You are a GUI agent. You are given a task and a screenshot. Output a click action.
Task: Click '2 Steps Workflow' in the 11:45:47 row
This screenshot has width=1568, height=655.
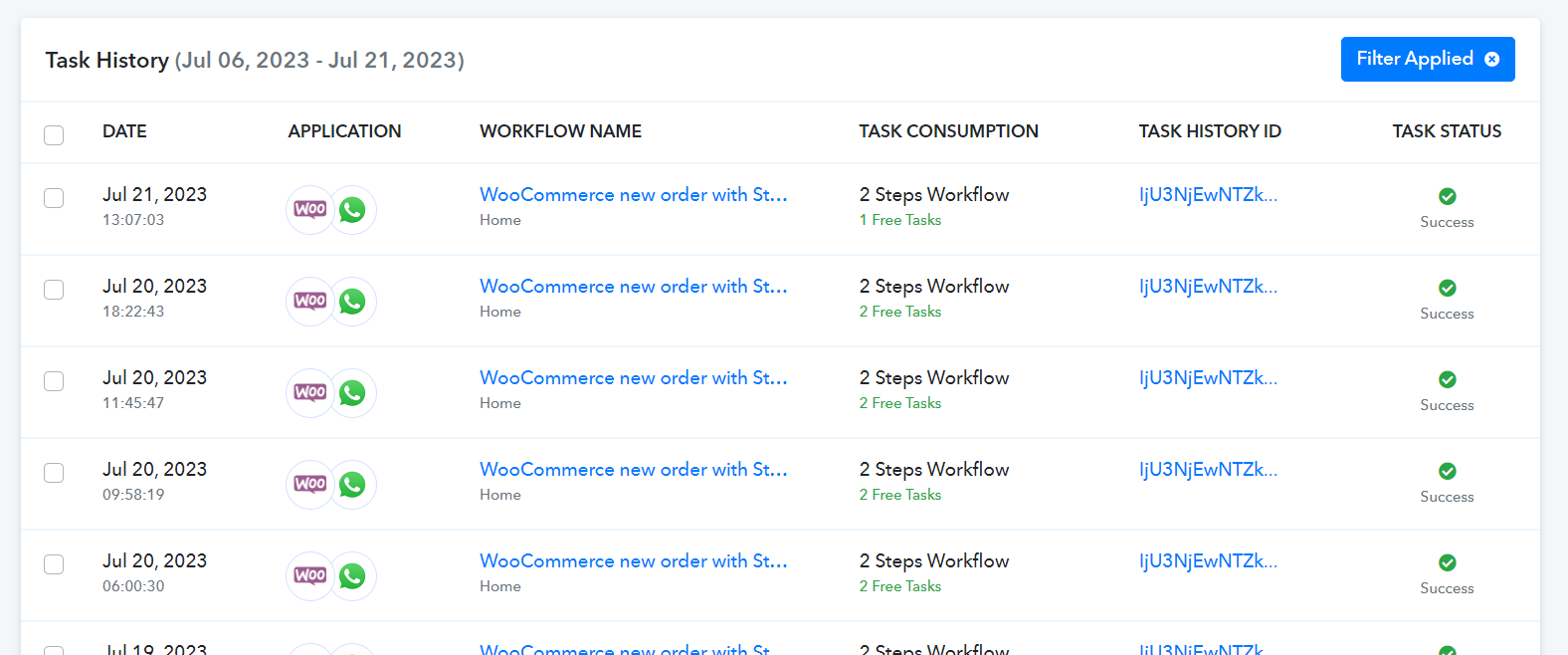pyautogui.click(x=934, y=378)
